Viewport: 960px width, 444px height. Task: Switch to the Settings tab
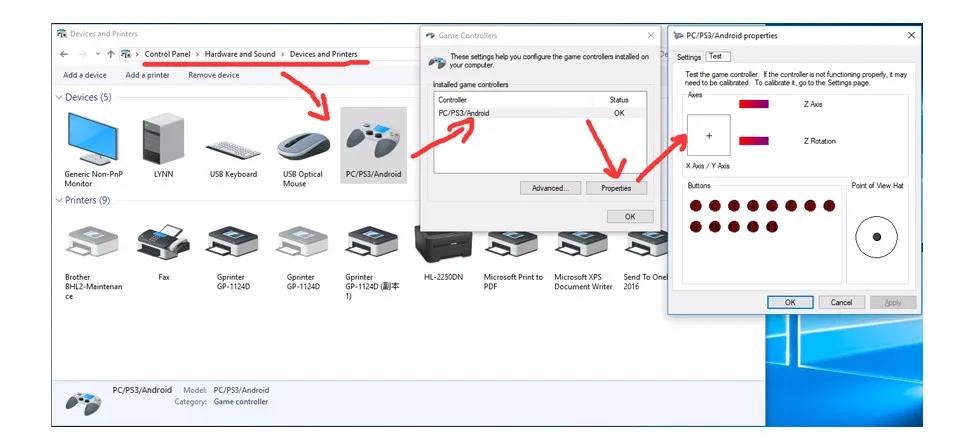(689, 57)
